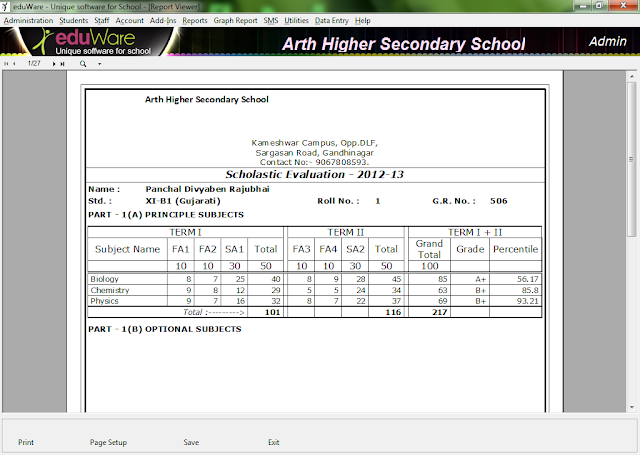
Task: Click the XI-B1 (Gujarati) standard value
Action: 183,201
